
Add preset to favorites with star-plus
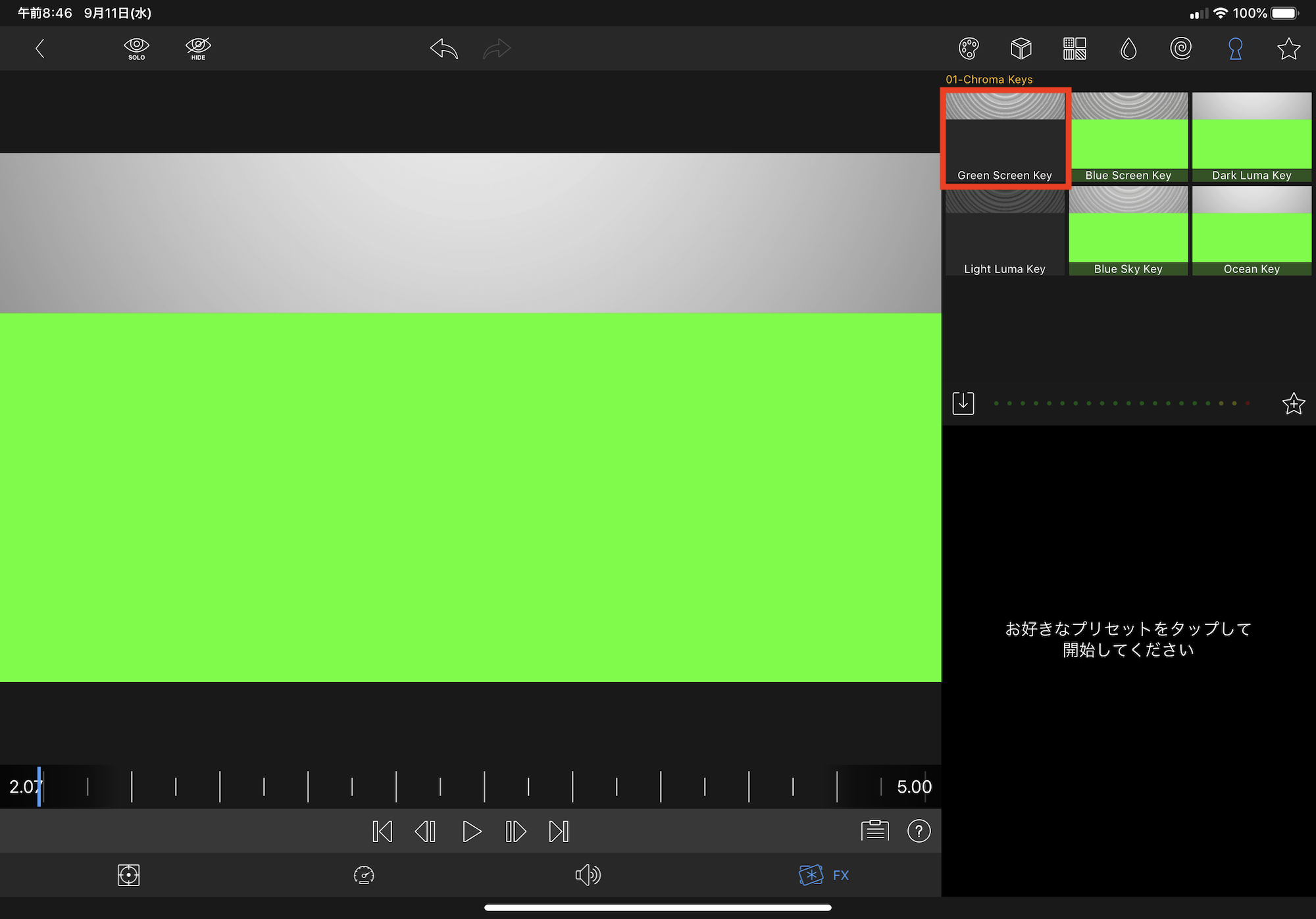[1293, 403]
